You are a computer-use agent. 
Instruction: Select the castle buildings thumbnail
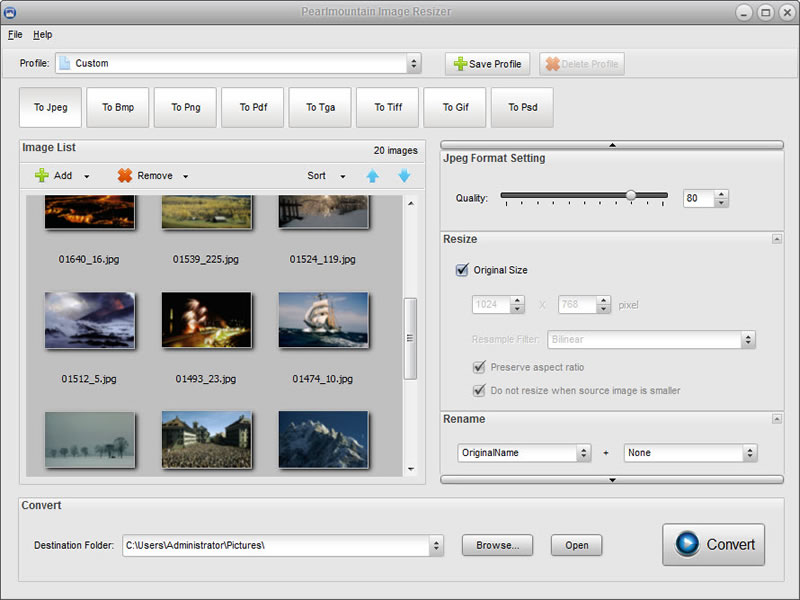pyautogui.click(x=206, y=440)
